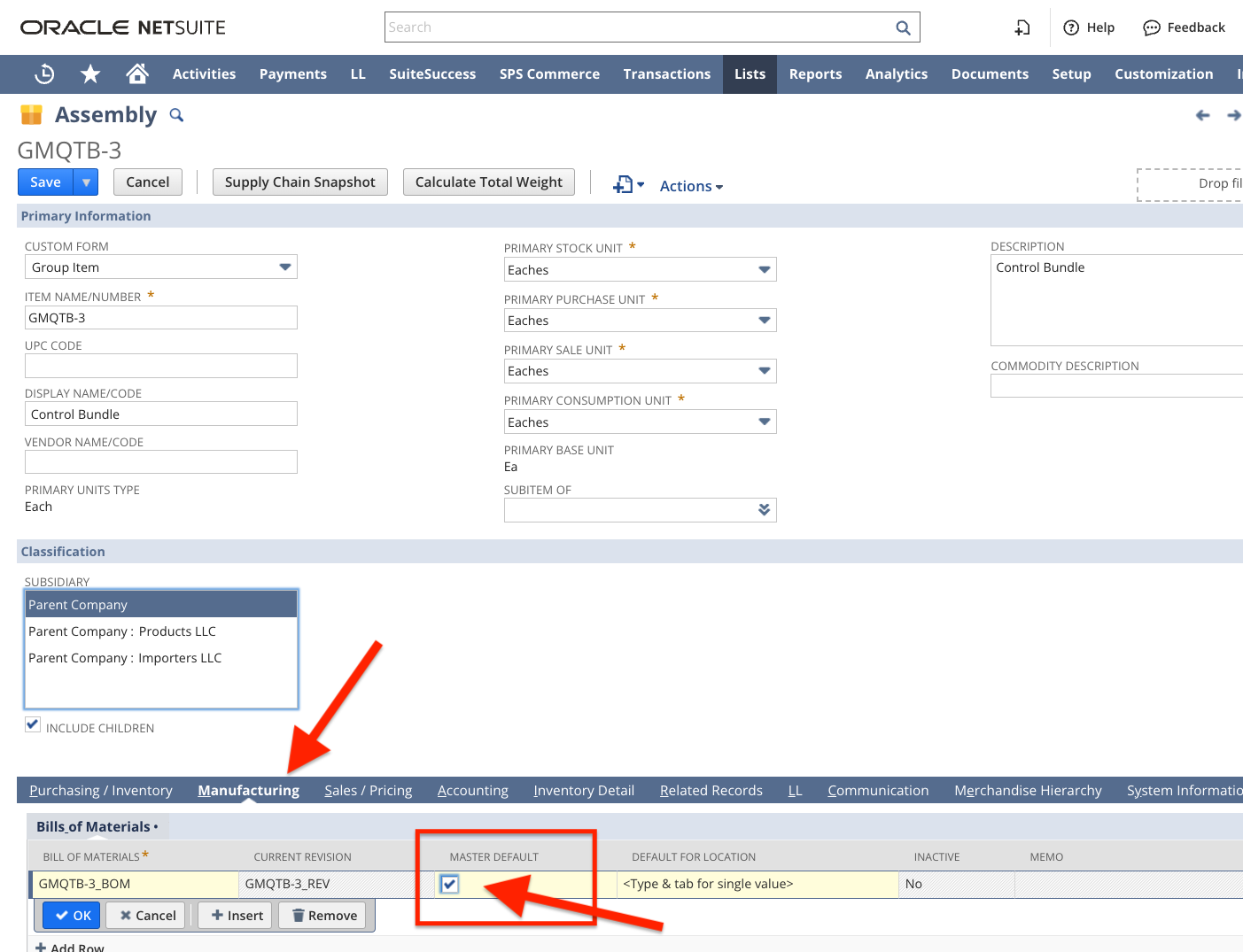Viewport: 1243px width, 952px height.
Task: Click Calculate Total Weight button
Action: [489, 182]
